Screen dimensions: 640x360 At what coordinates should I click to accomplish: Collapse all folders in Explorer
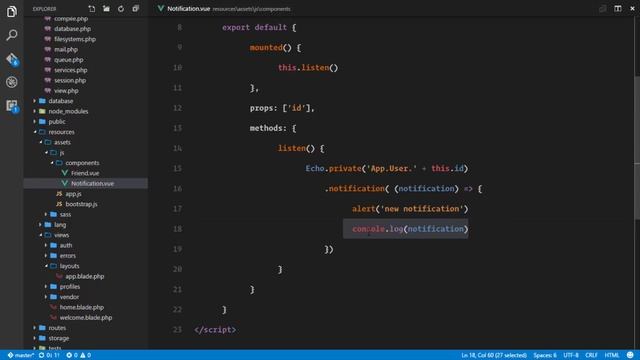click(136, 9)
